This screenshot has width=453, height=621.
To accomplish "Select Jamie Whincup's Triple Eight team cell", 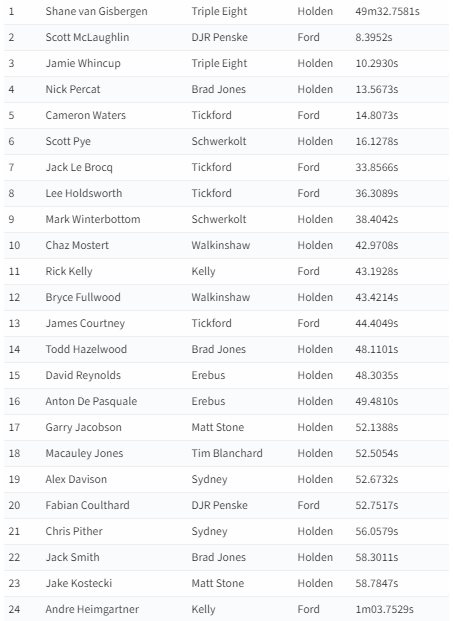I will coord(219,63).
